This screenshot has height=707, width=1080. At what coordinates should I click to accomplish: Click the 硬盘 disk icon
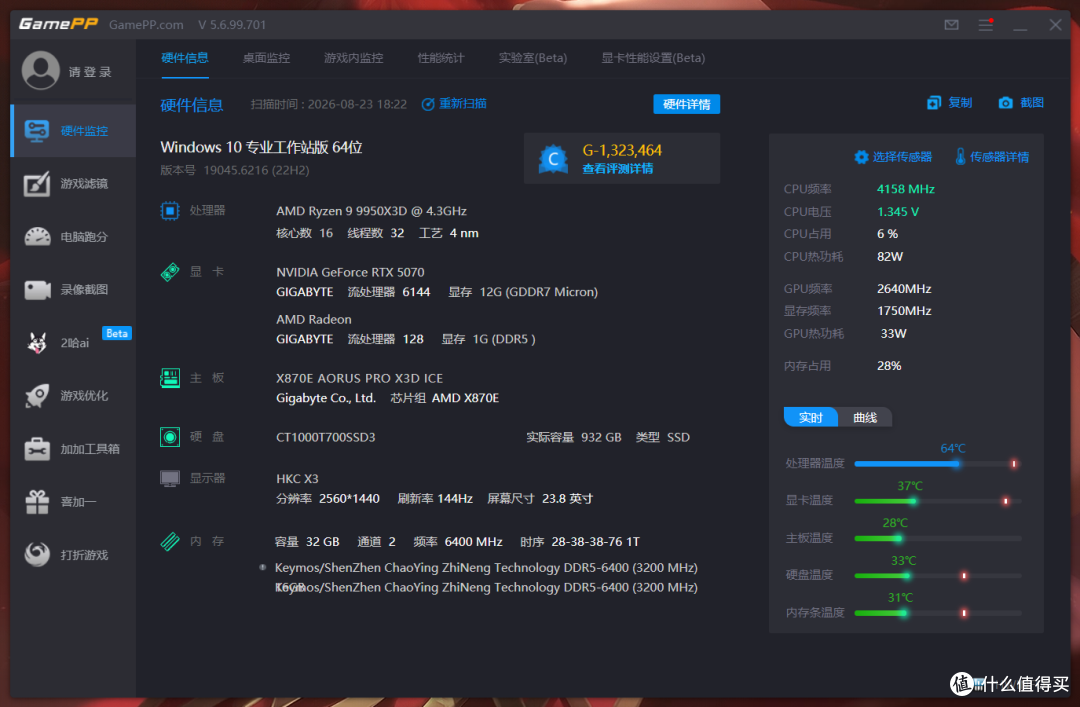click(170, 437)
